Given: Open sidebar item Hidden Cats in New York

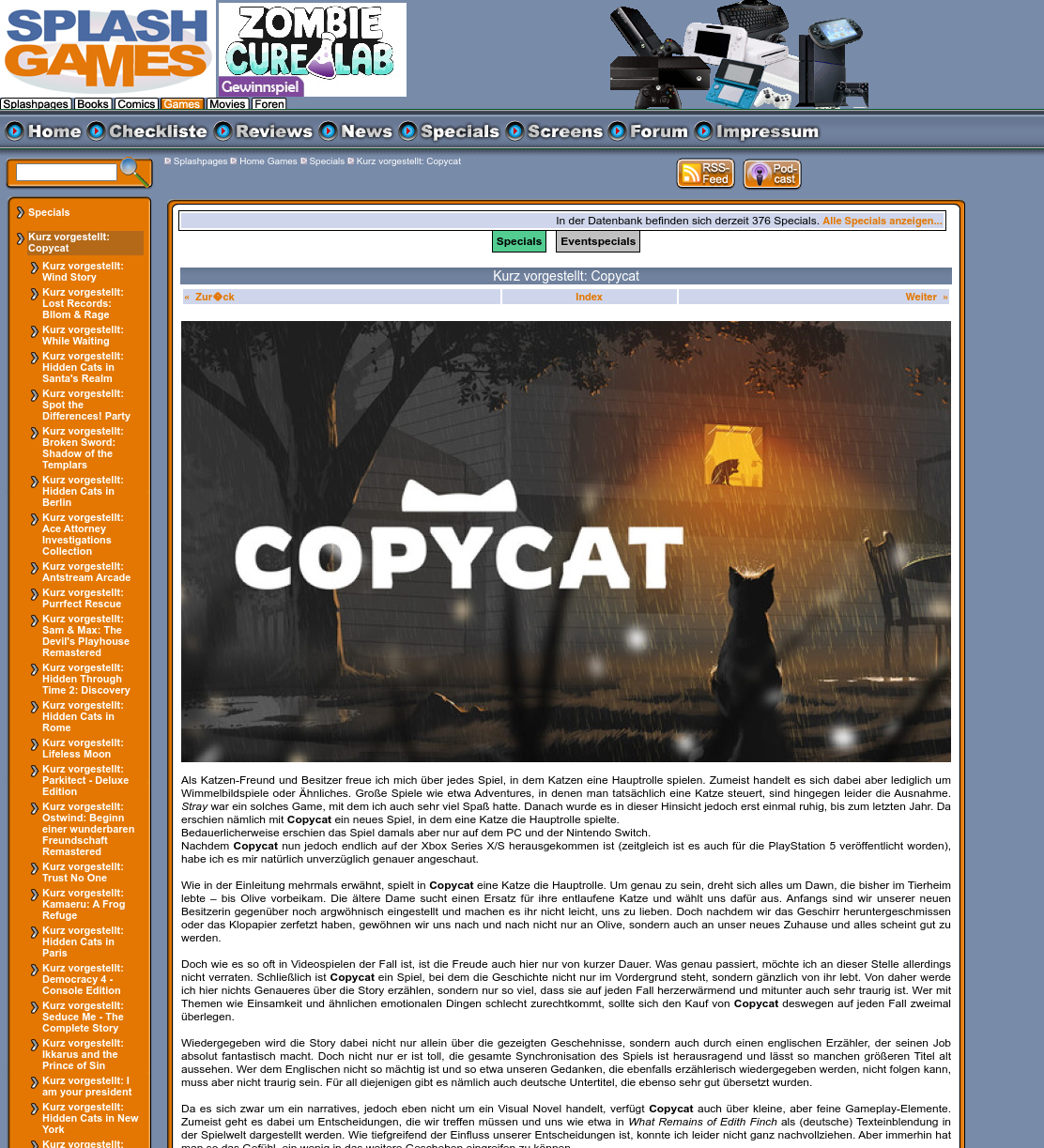Looking at the screenshot, I should 90,1118.
